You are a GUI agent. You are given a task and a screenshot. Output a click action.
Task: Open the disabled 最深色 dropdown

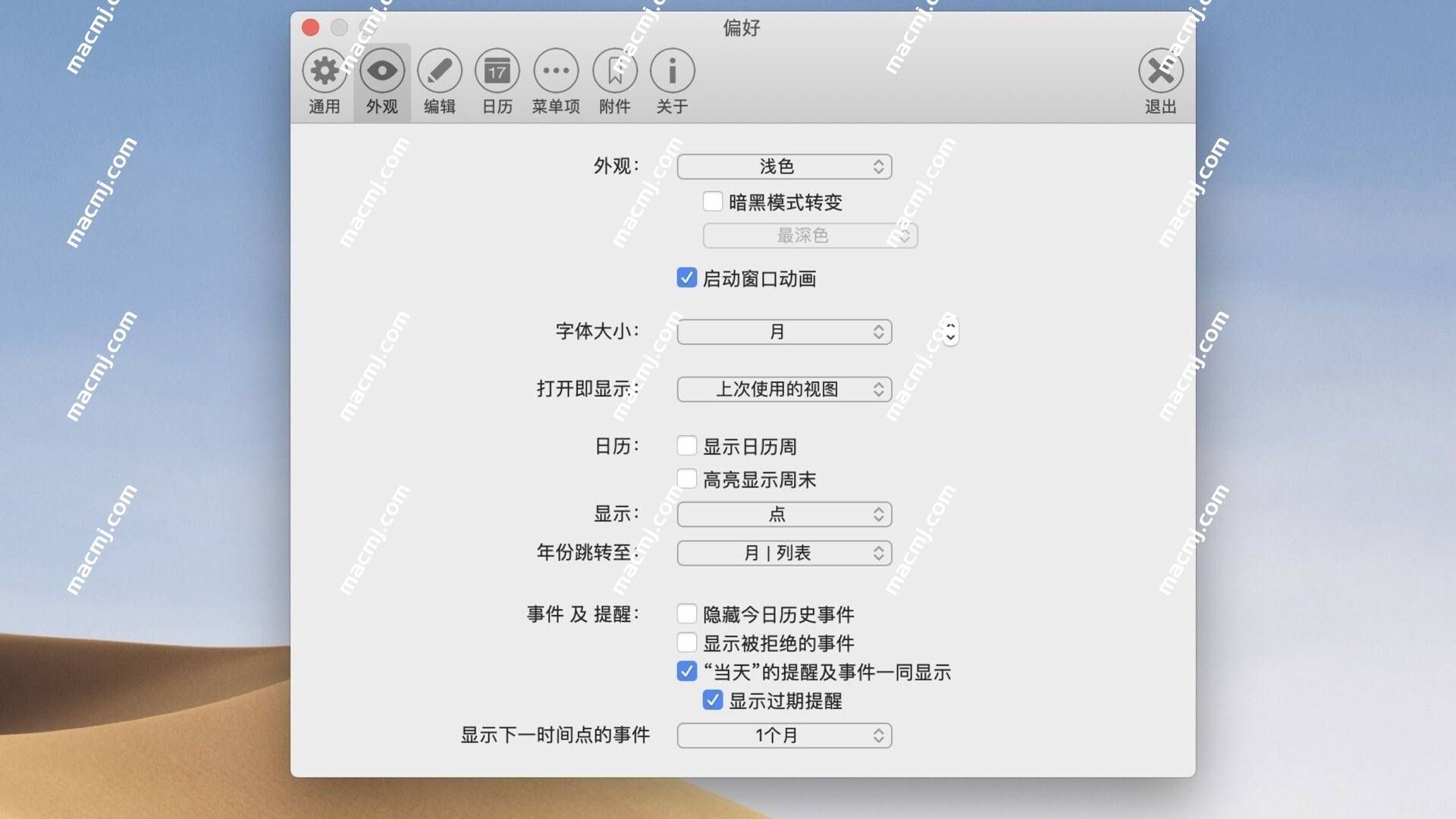click(810, 236)
